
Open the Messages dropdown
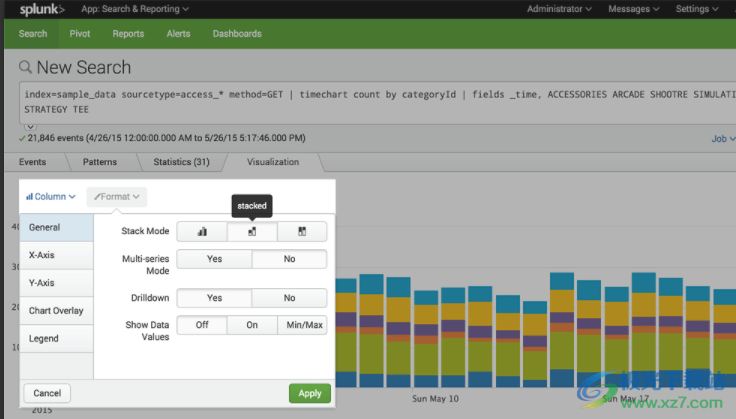pyautogui.click(x=634, y=9)
